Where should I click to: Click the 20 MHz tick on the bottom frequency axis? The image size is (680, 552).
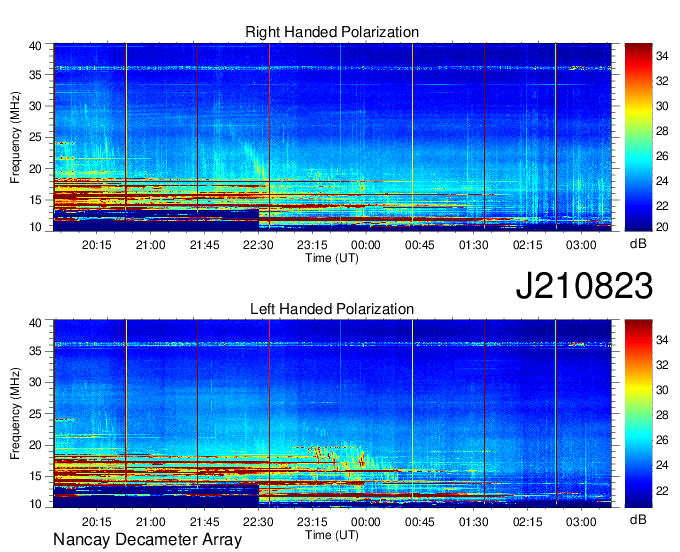35,445
